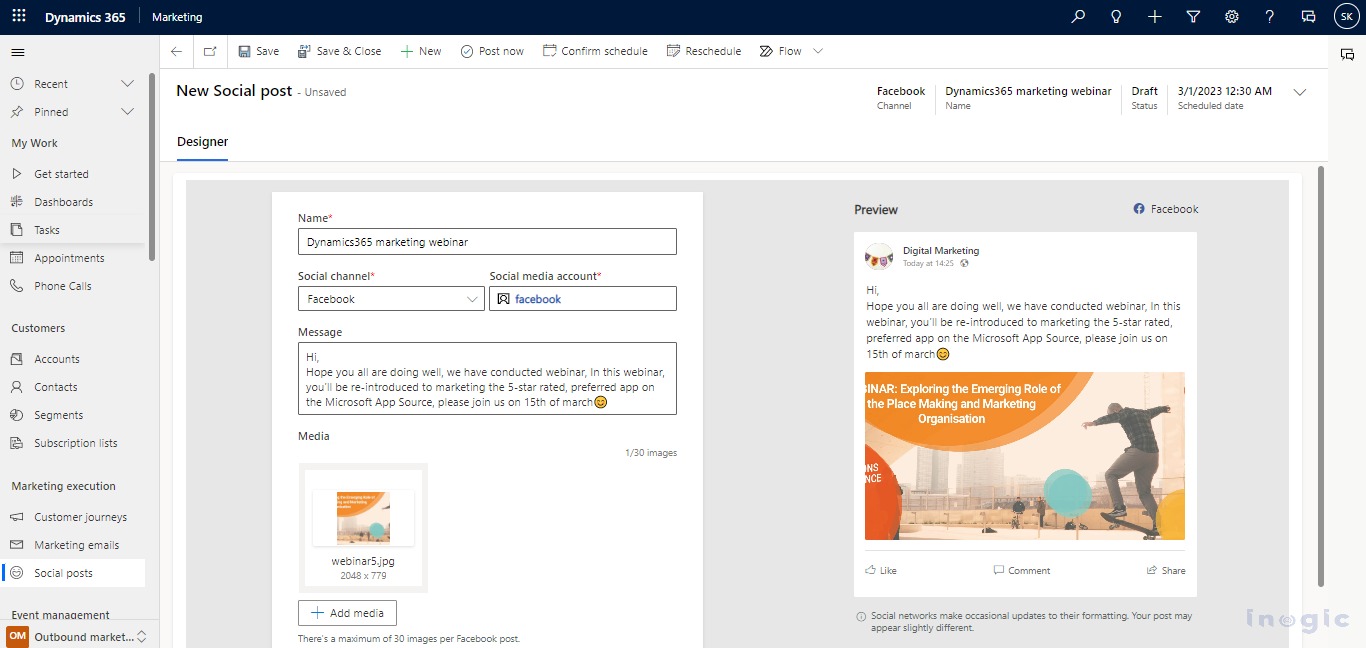Click Share in the Facebook preview
The width and height of the screenshot is (1366, 648).
pos(1166,570)
